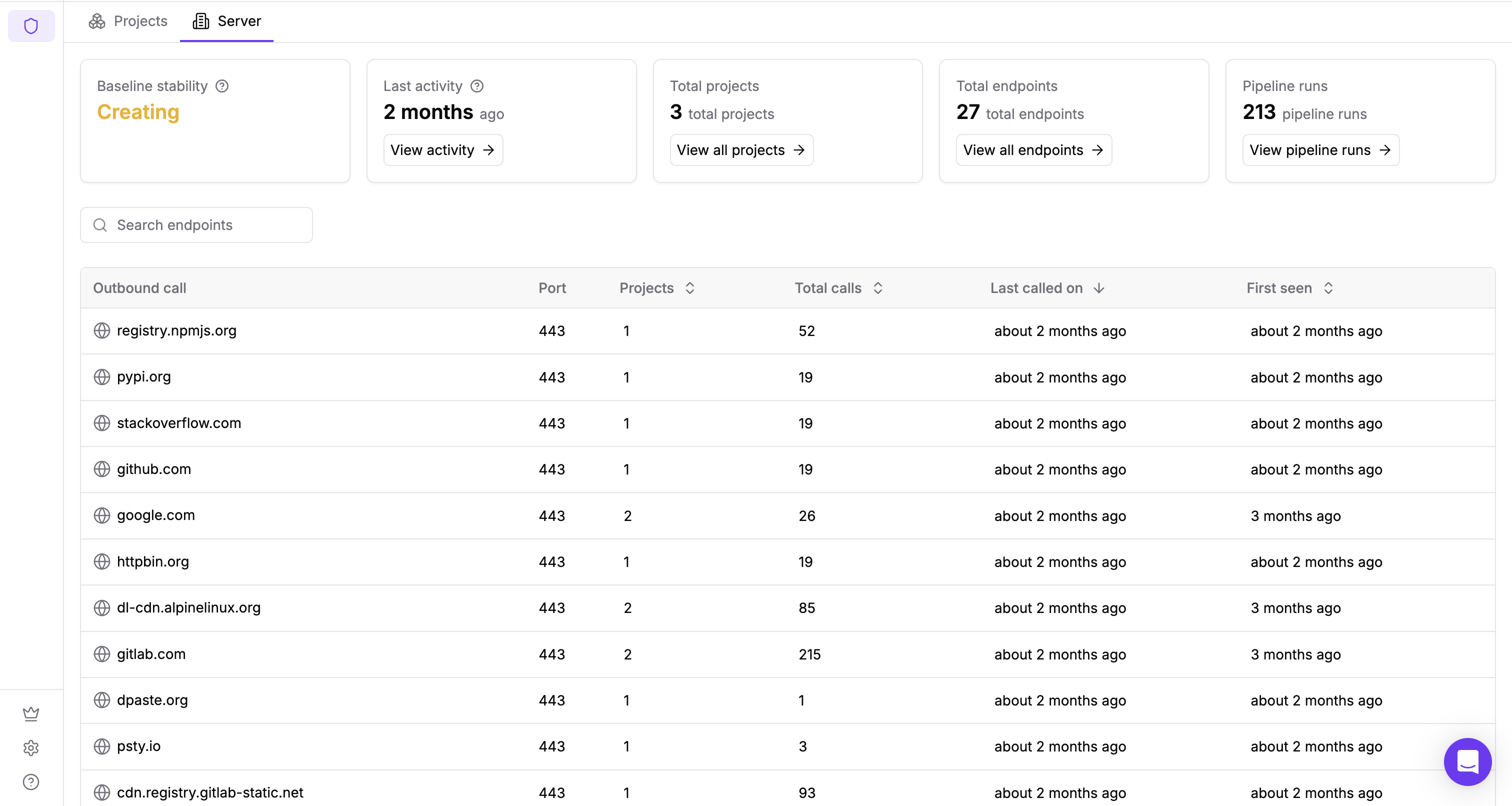This screenshot has height=806, width=1512.
Task: Click View pipeline runs button
Action: [x=1320, y=150]
